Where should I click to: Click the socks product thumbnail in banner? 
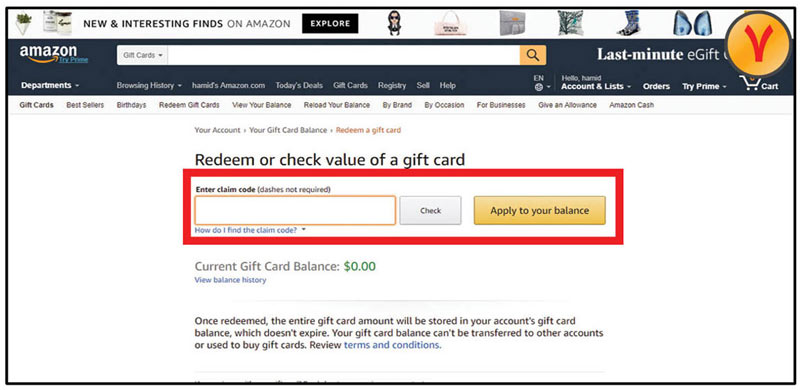tap(628, 23)
